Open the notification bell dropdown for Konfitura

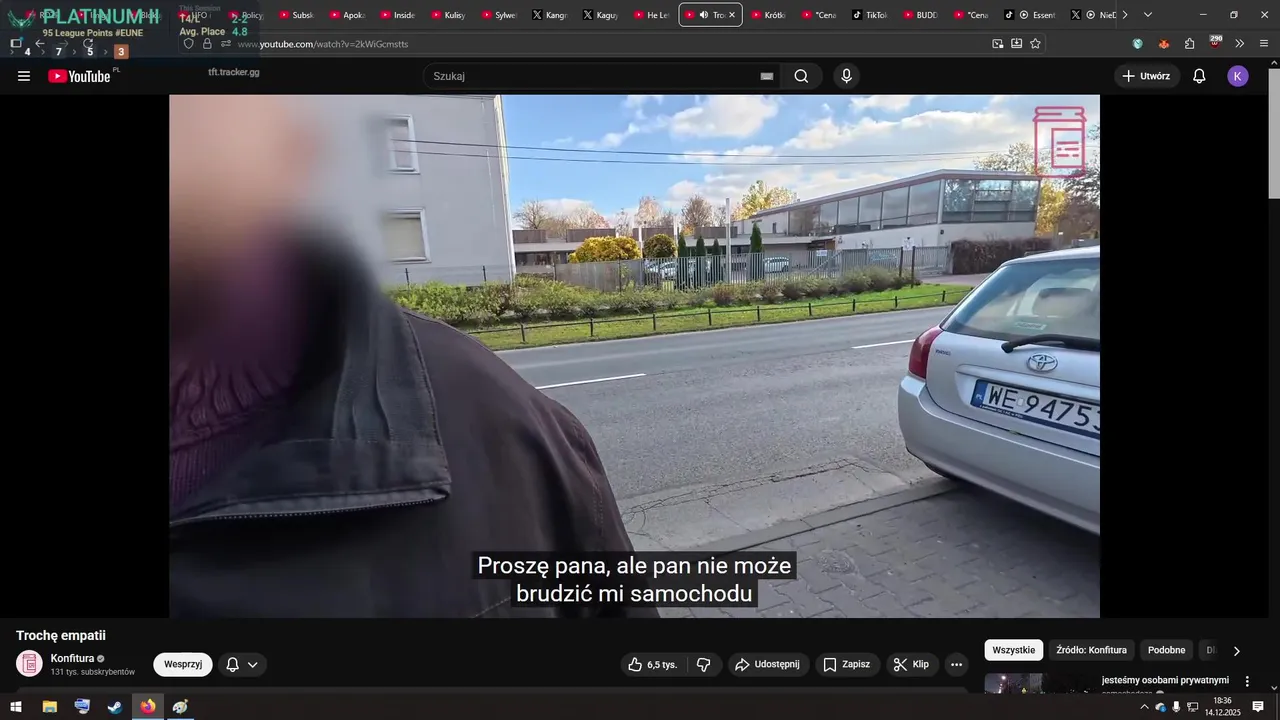click(242, 664)
